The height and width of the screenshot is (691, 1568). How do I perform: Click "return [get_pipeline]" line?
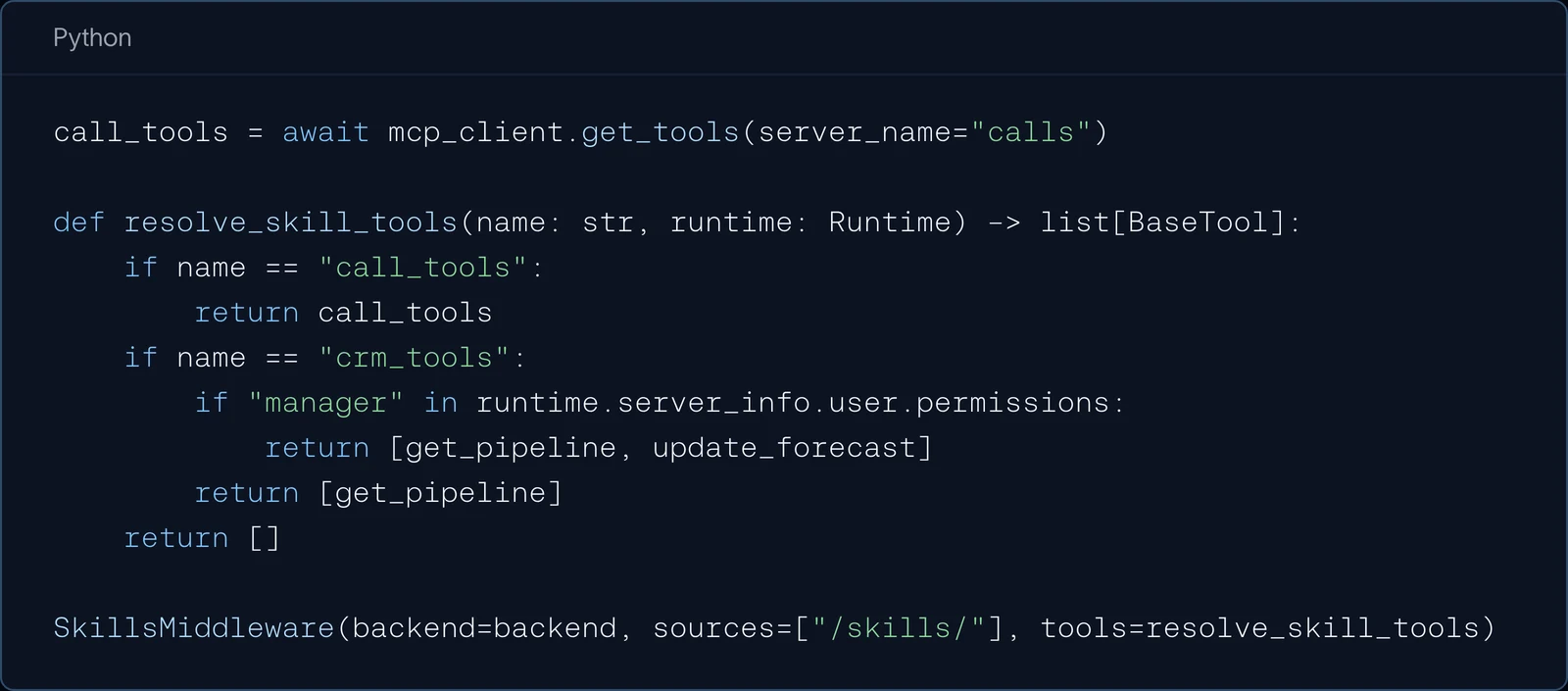(378, 493)
